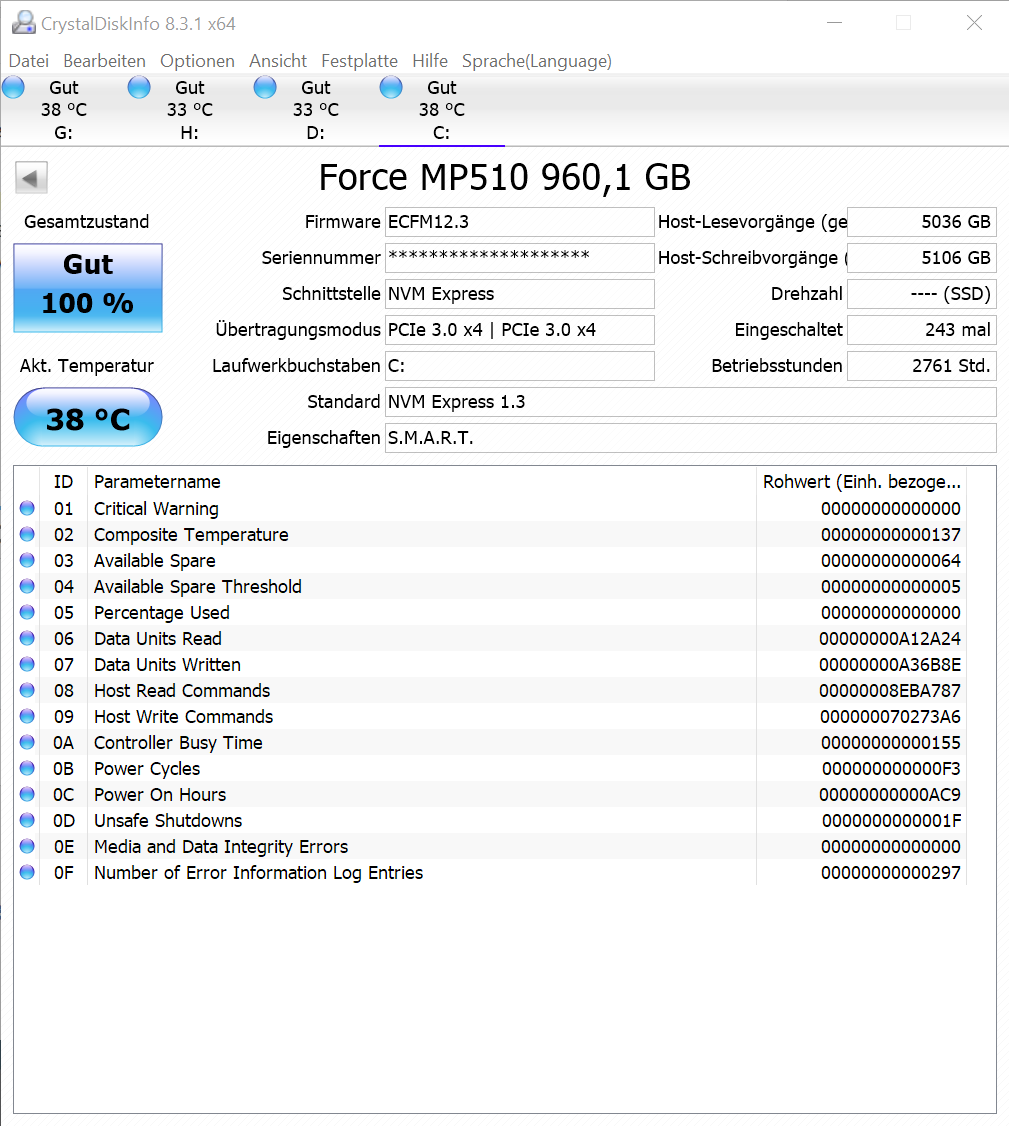1009x1126 pixels.
Task: Click Host-Schreibvorgänge value 5106 GB
Action: (x=921, y=258)
